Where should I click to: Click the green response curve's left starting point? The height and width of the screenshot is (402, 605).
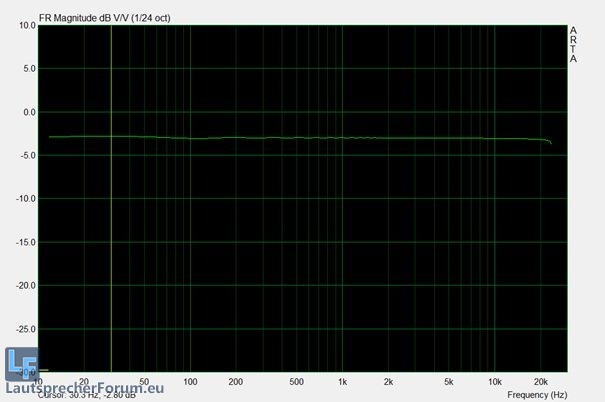click(49, 136)
